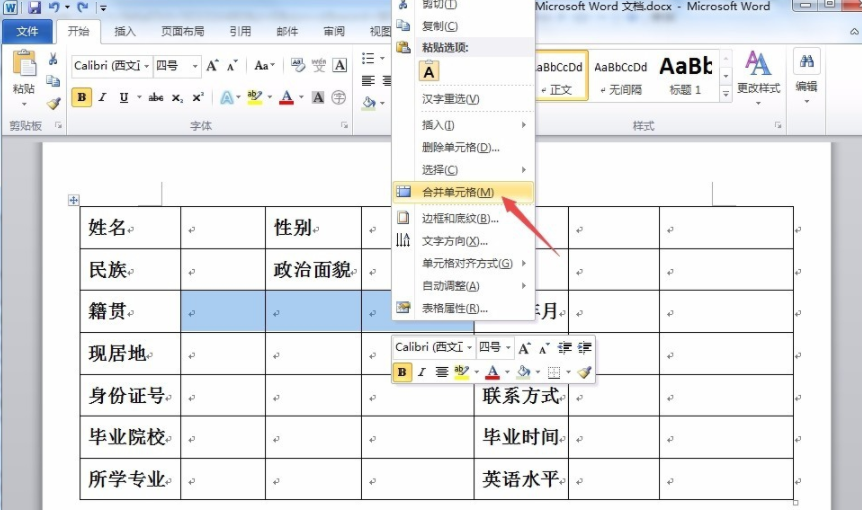862x510 pixels.
Task: Open the ribbon font color dropdown arrow
Action: 301,97
